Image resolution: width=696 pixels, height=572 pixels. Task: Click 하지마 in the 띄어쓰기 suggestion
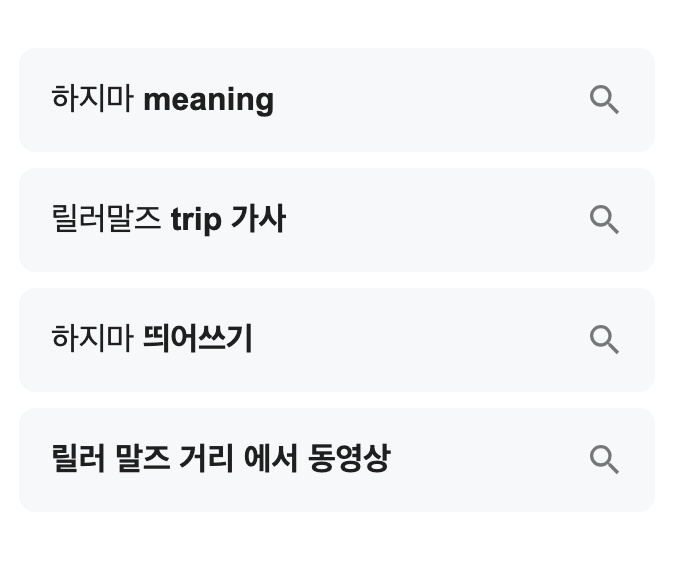(x=92, y=338)
